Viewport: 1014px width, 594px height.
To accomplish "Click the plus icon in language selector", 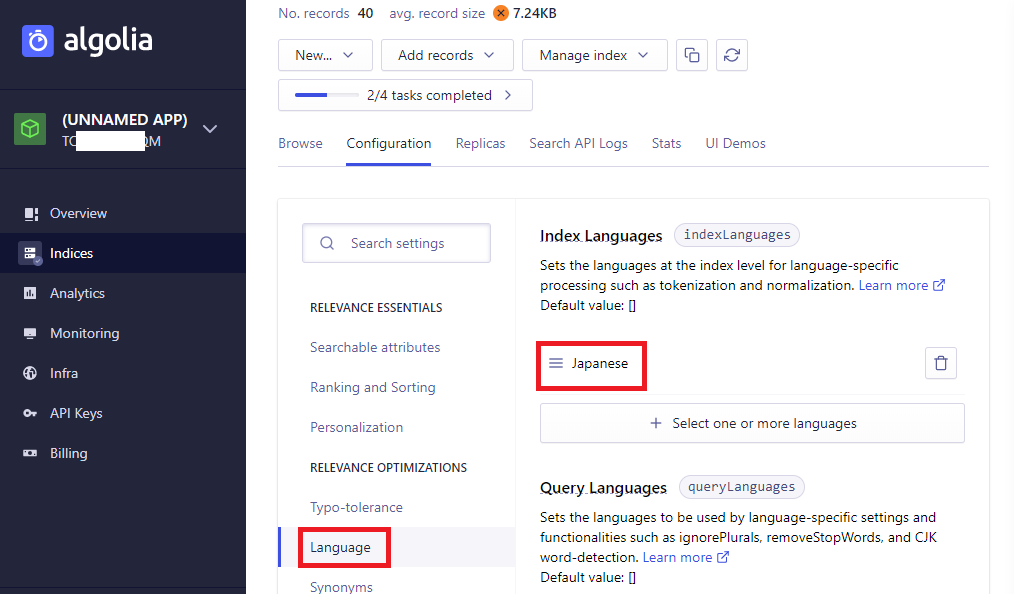I will tap(656, 423).
